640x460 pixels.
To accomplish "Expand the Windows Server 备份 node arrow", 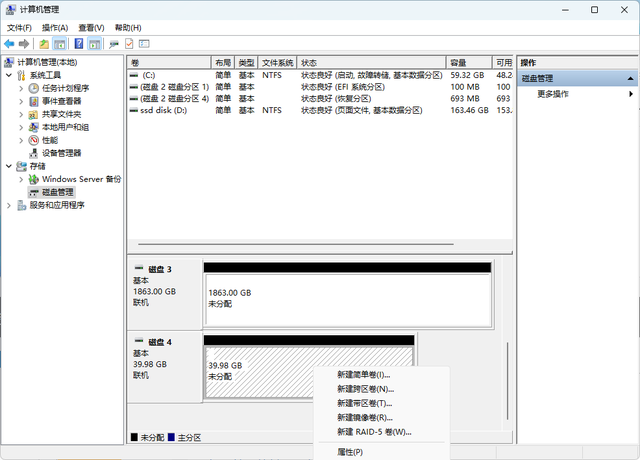I will (21, 179).
